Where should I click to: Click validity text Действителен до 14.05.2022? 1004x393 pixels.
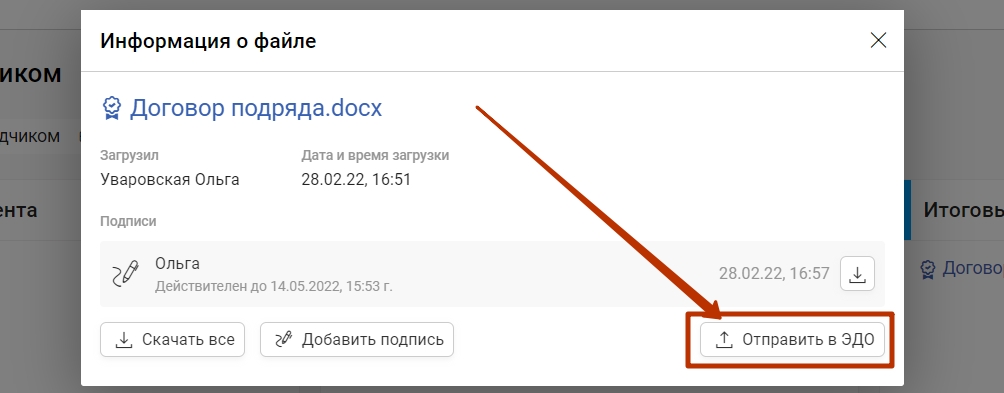(273, 286)
